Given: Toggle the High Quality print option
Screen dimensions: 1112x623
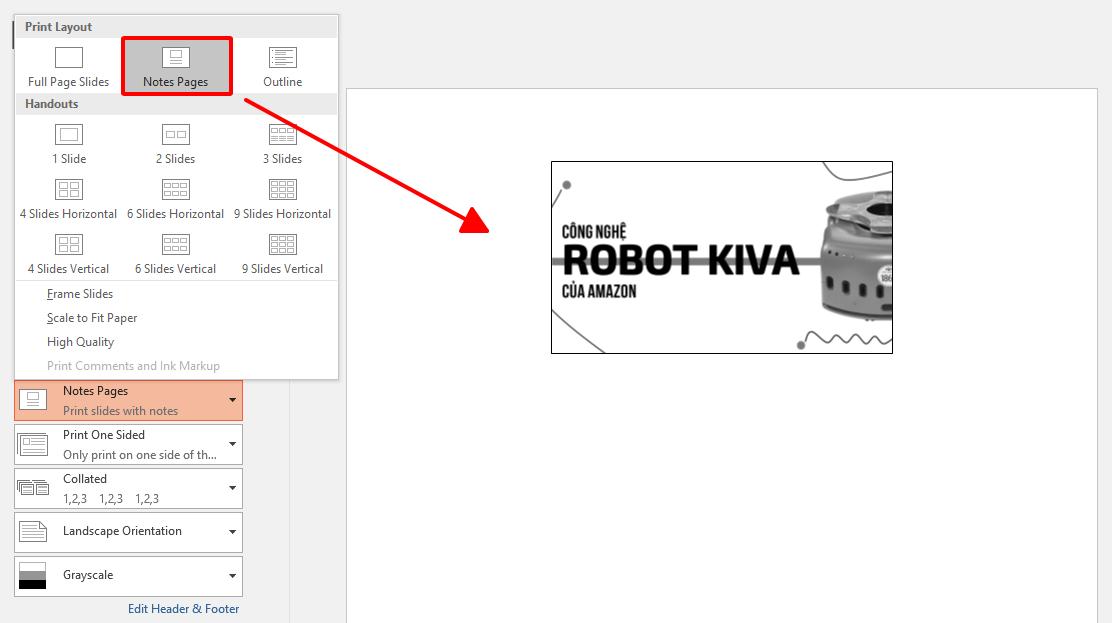Looking at the screenshot, I should tap(80, 342).
